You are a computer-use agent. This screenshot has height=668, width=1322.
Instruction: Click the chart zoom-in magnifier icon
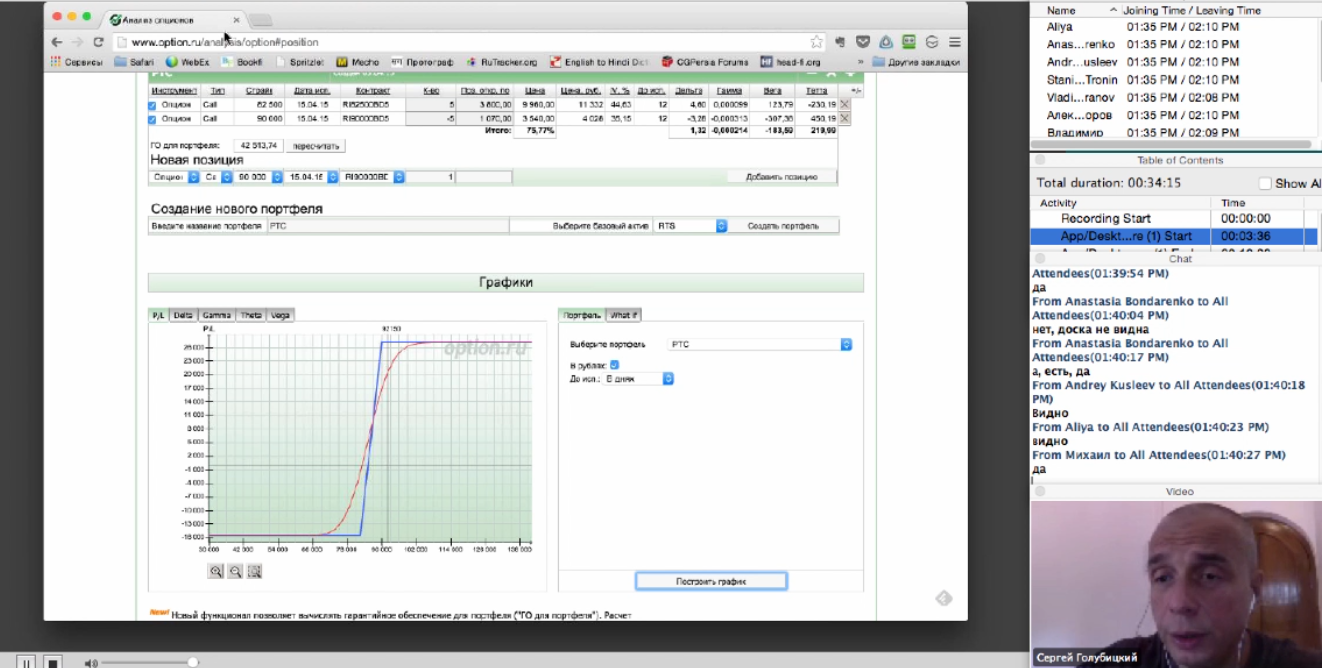(x=216, y=571)
